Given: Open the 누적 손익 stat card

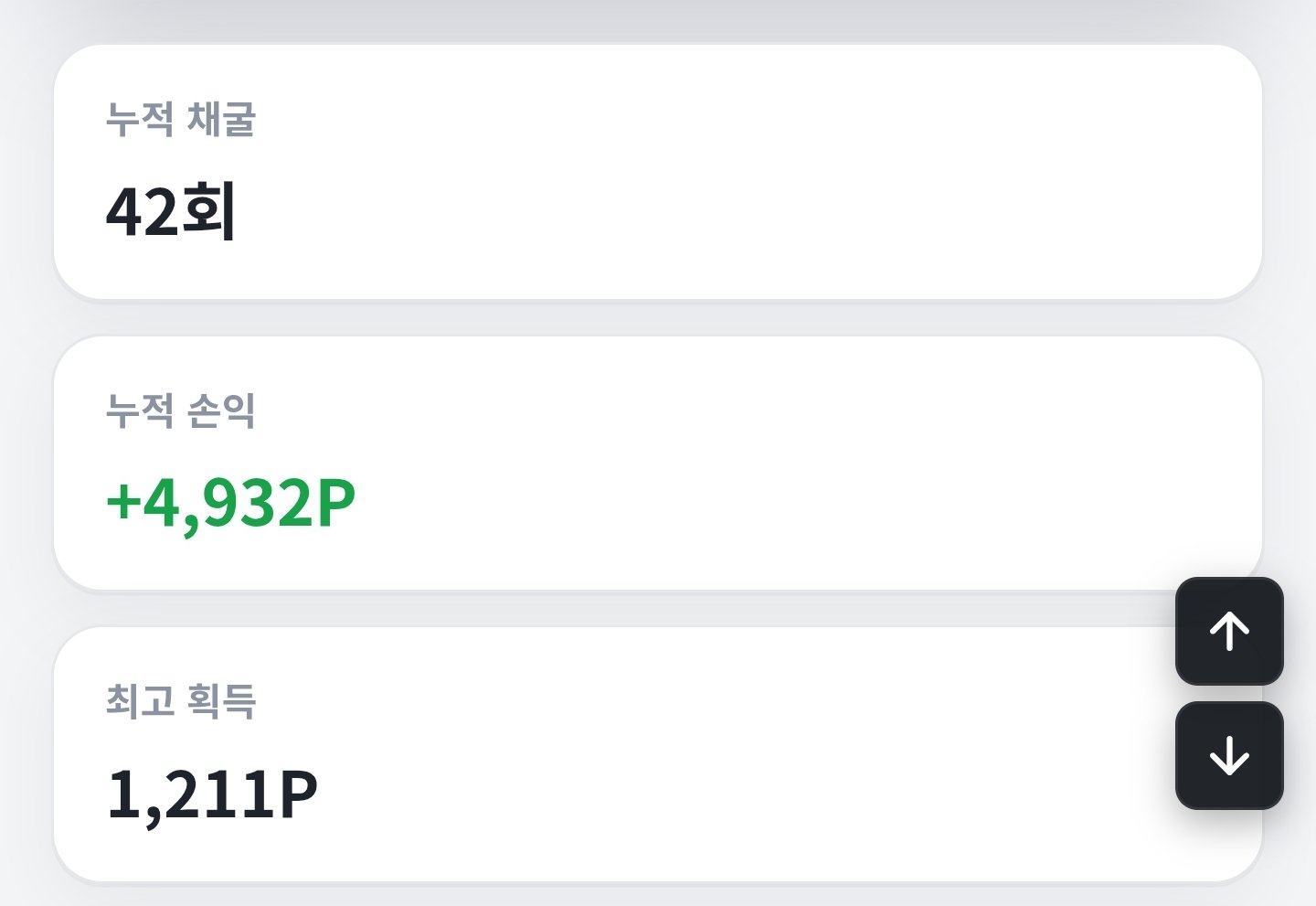Looking at the screenshot, I should click(x=658, y=463).
